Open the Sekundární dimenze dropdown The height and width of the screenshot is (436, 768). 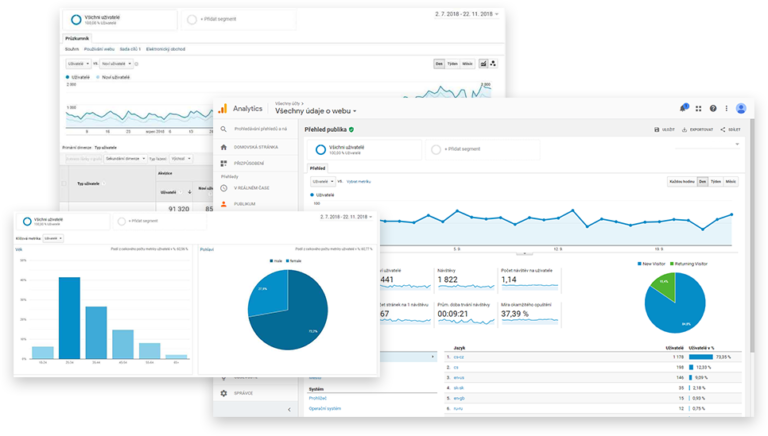click(x=126, y=159)
